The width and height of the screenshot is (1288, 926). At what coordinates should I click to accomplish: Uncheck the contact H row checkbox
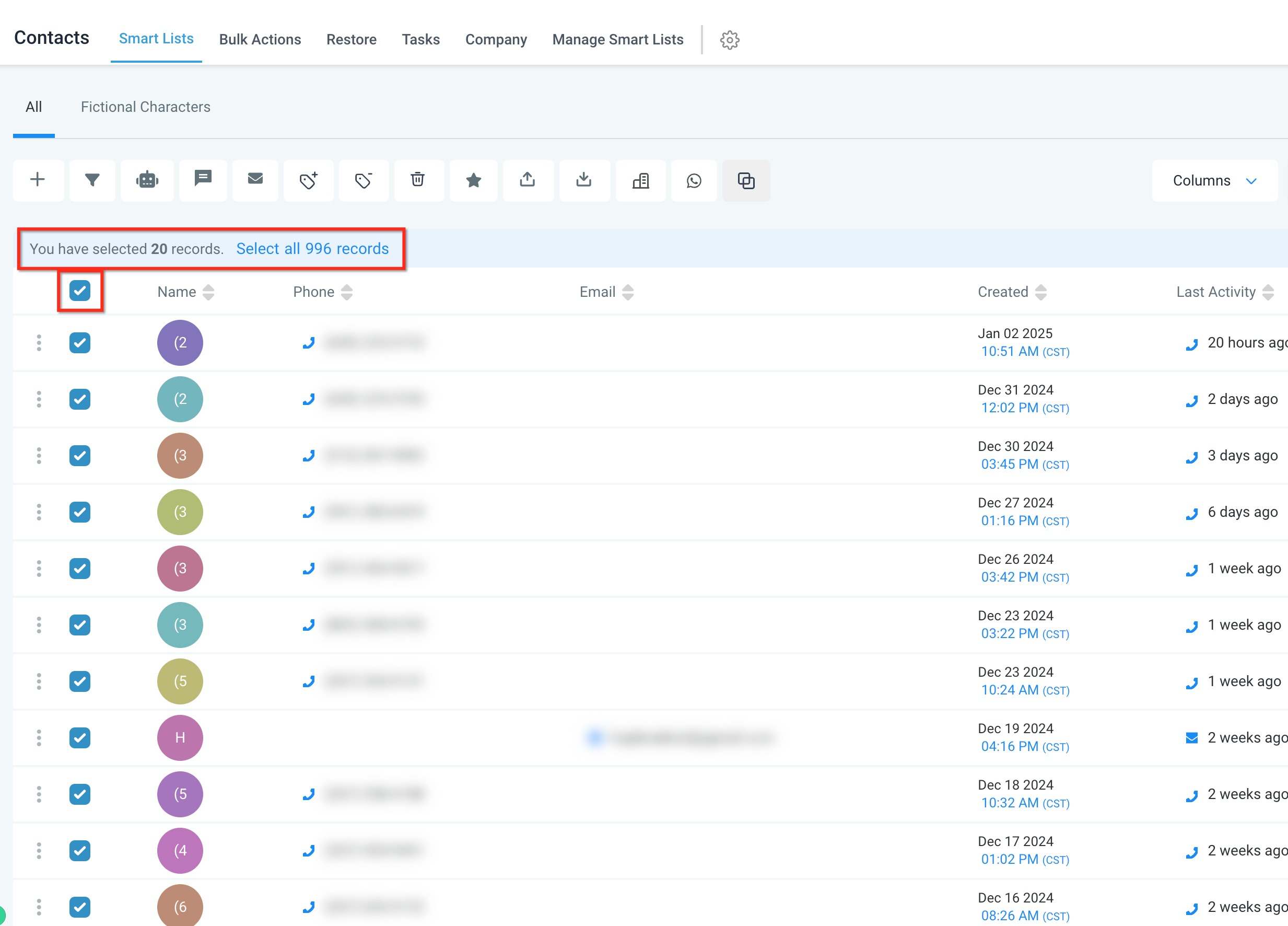click(79, 737)
